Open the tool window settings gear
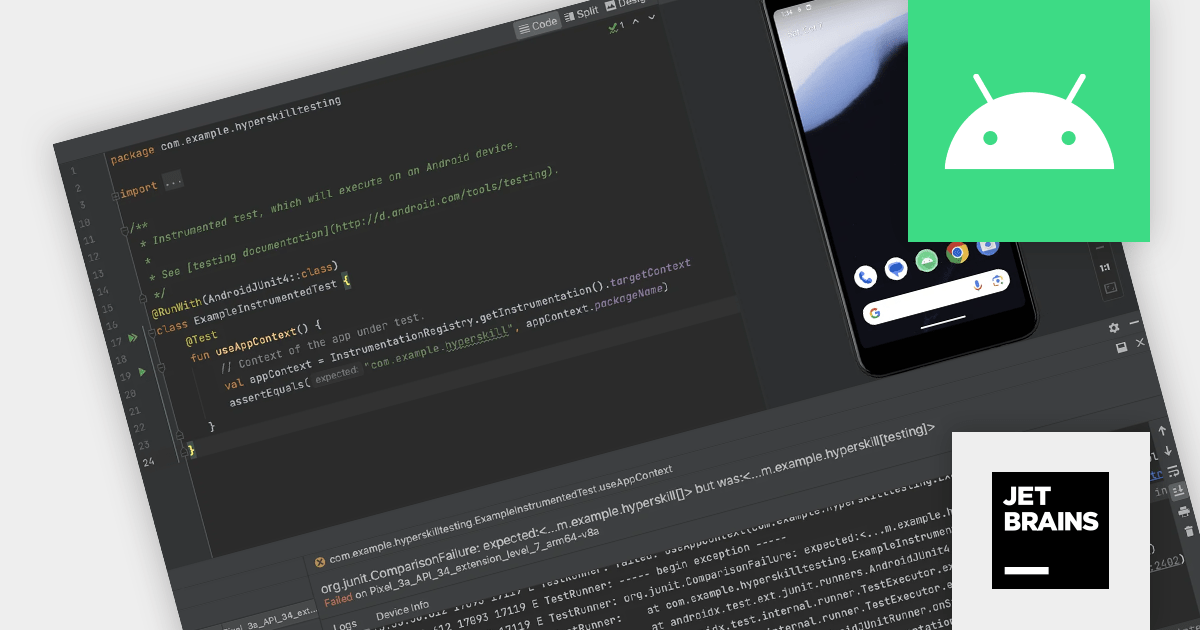The width and height of the screenshot is (1200, 630). coord(1114,328)
